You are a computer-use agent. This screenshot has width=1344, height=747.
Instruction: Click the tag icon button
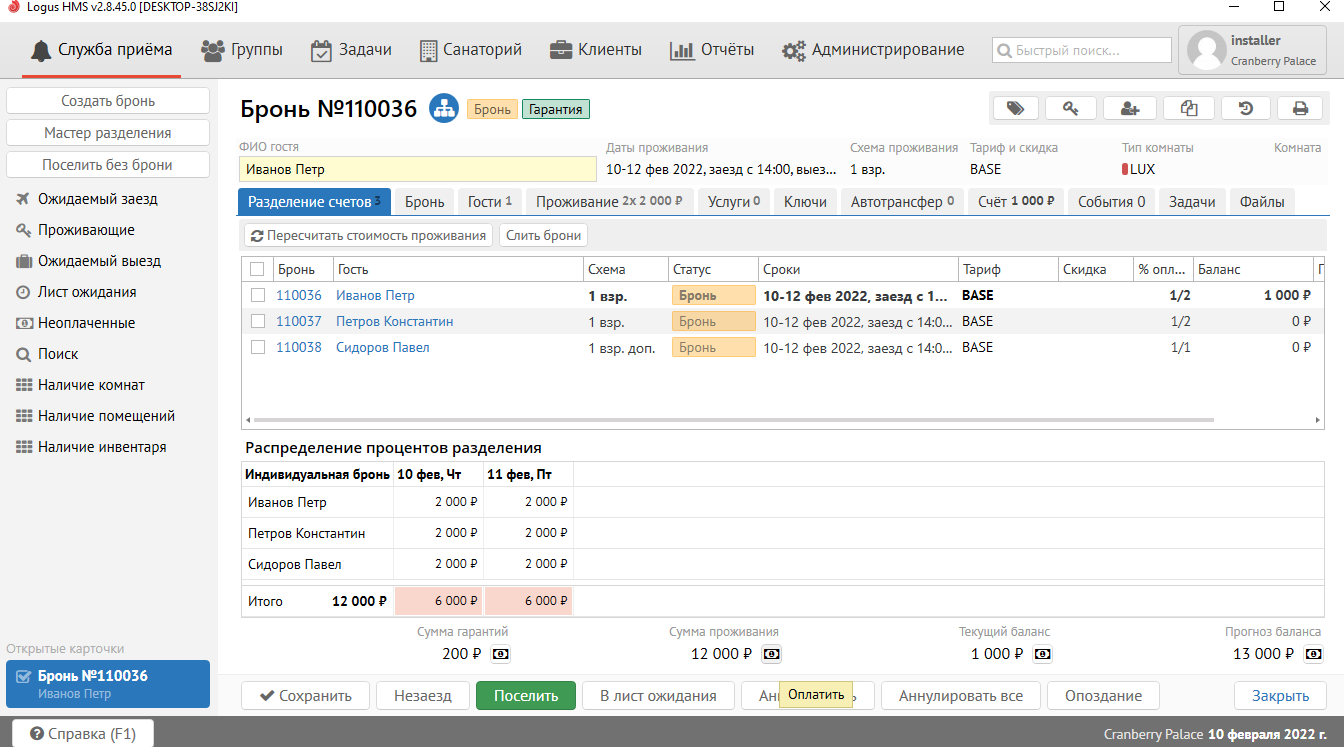click(1015, 109)
